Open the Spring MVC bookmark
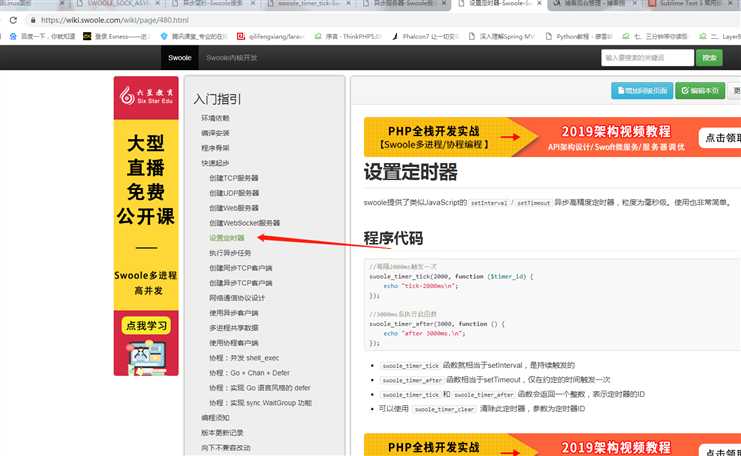The image size is (741, 456). point(501,36)
